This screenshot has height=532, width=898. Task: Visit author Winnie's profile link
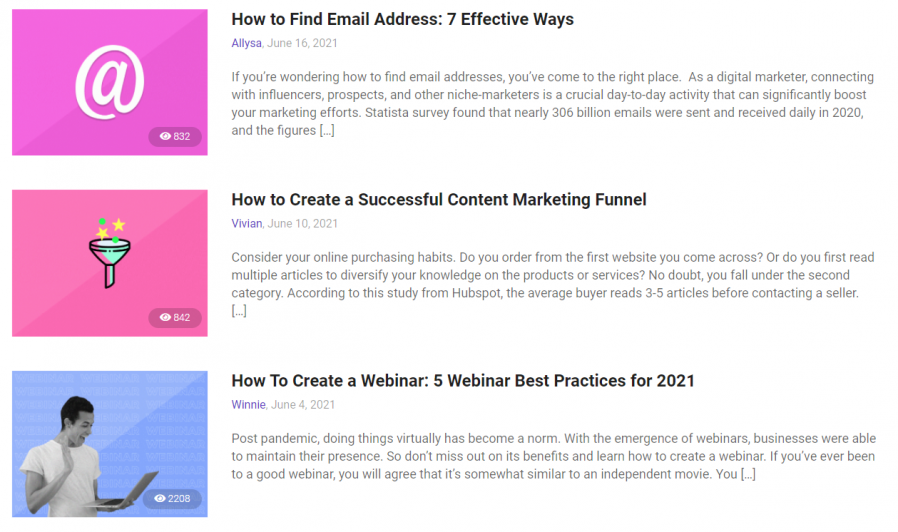[249, 404]
